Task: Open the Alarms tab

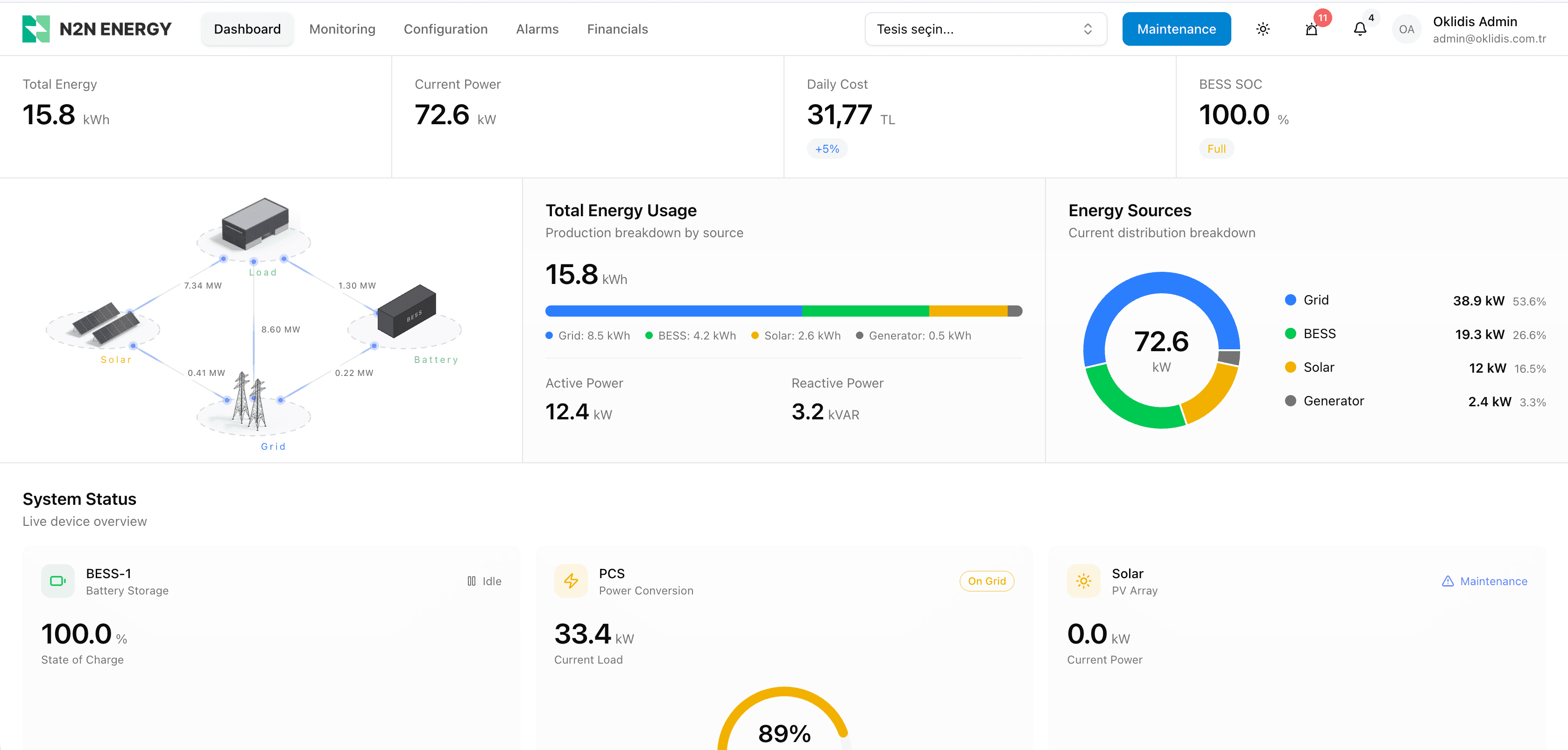Action: 537,28
